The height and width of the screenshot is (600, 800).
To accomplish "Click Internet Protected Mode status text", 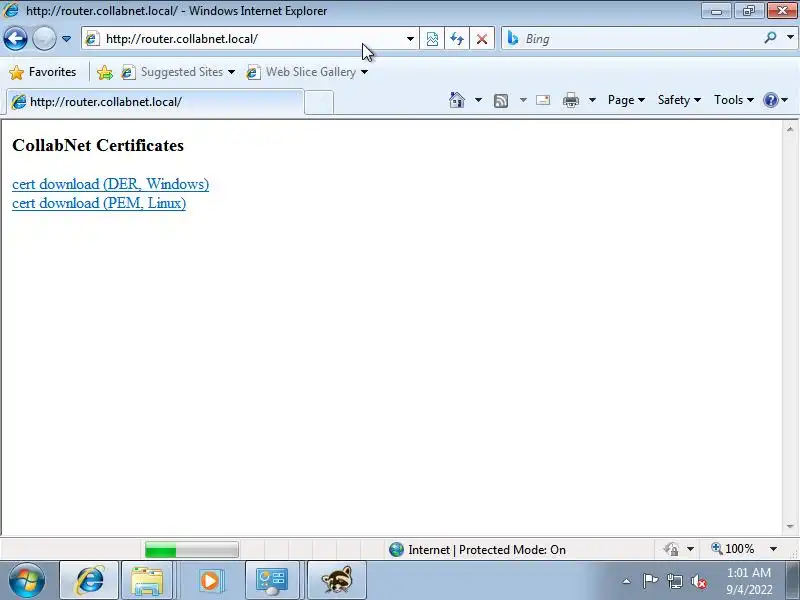I will (x=487, y=550).
